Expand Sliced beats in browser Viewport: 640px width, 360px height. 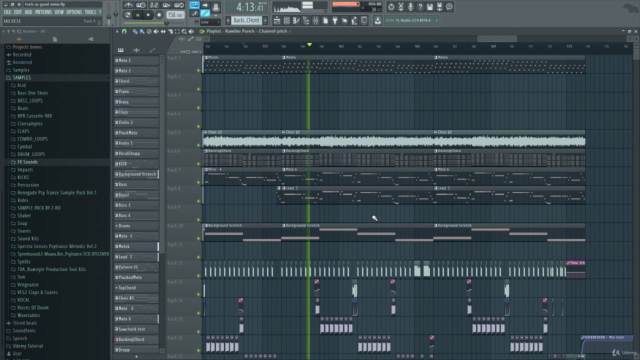click(24, 323)
